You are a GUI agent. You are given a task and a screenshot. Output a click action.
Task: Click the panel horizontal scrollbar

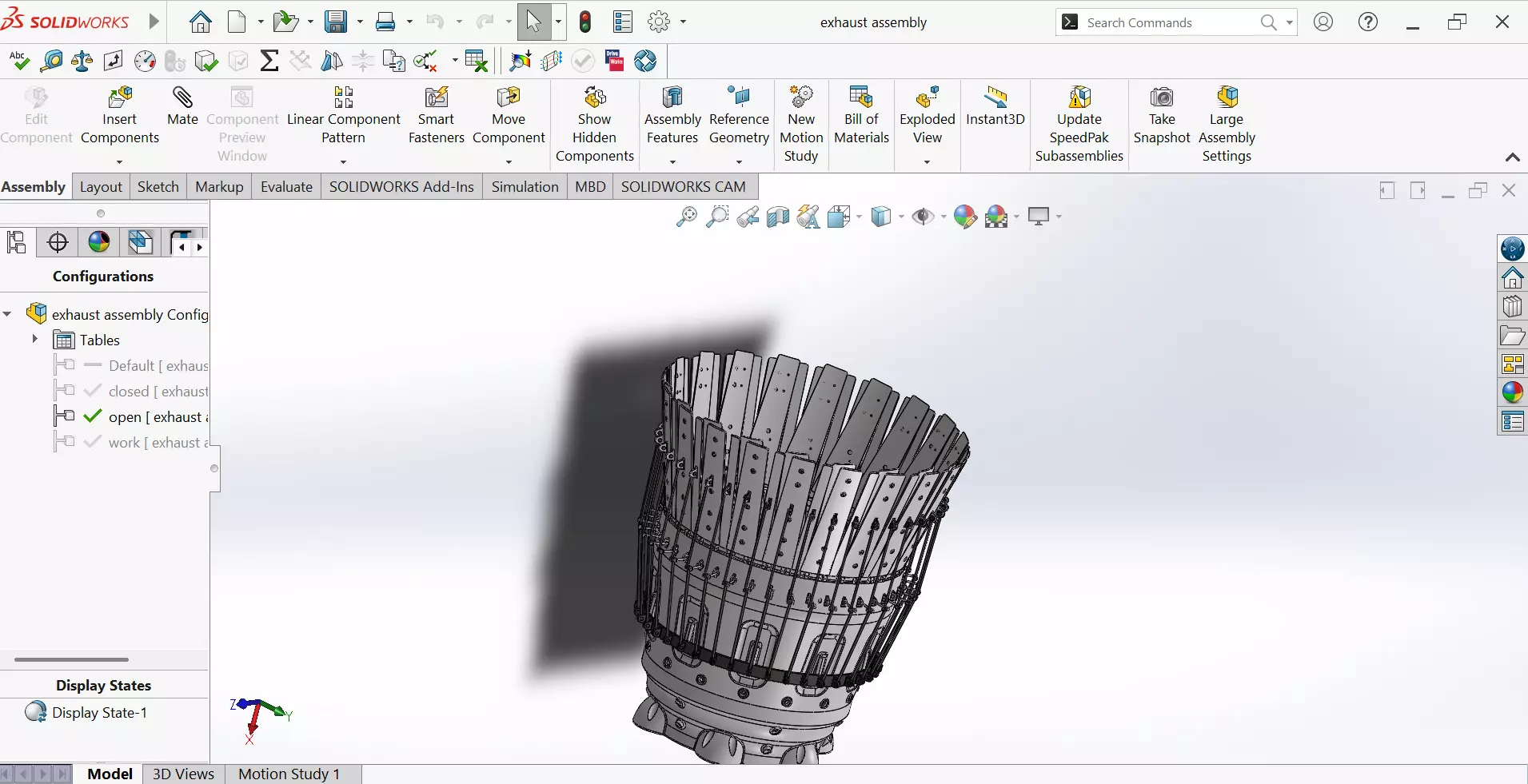tap(71, 659)
